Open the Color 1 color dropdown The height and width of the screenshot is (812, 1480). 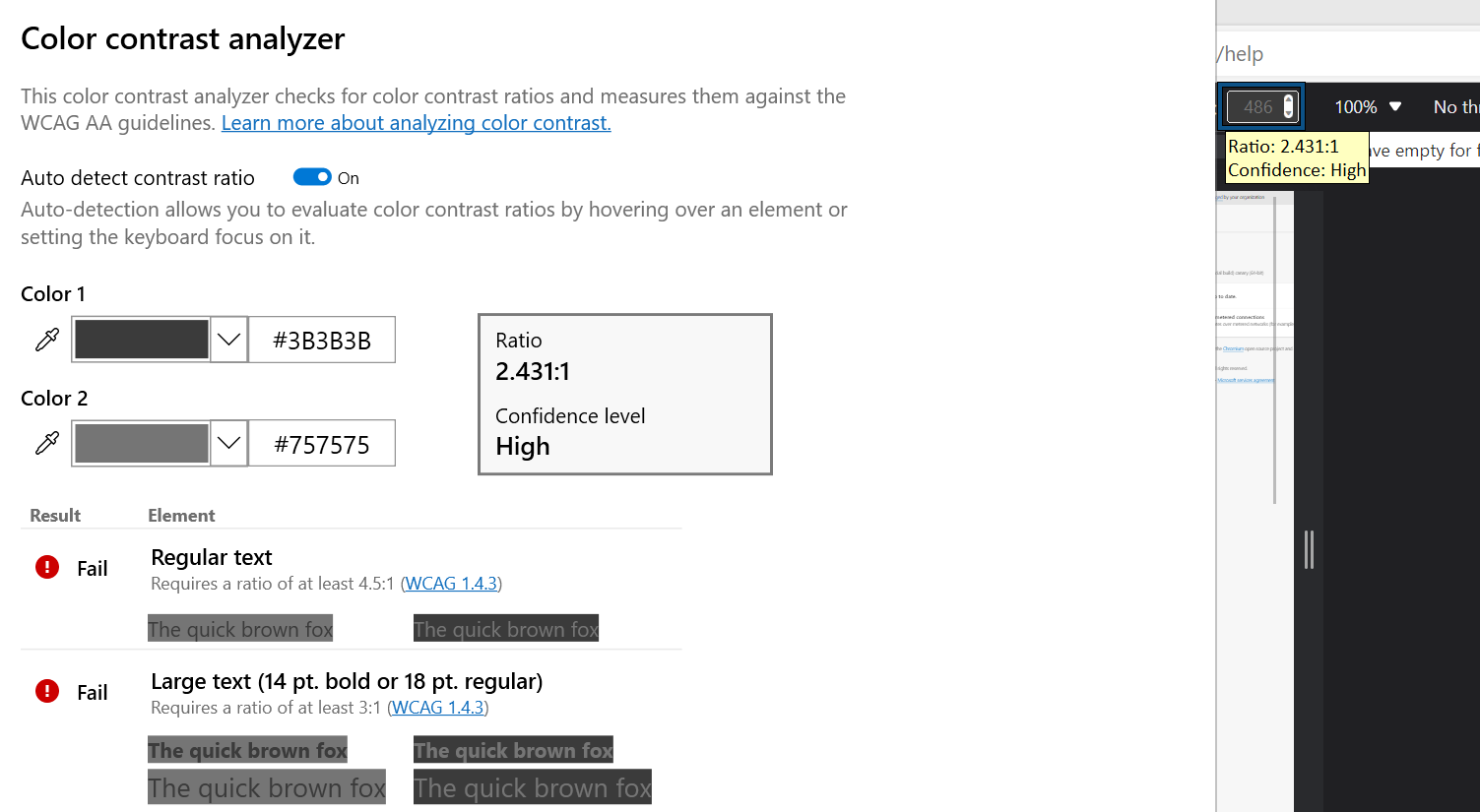click(x=227, y=339)
